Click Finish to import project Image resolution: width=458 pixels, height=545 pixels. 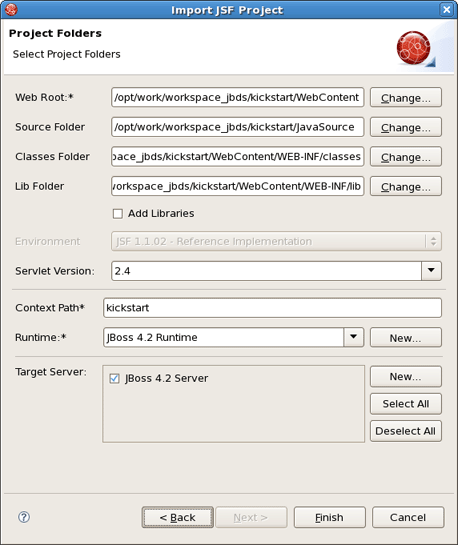(329, 517)
